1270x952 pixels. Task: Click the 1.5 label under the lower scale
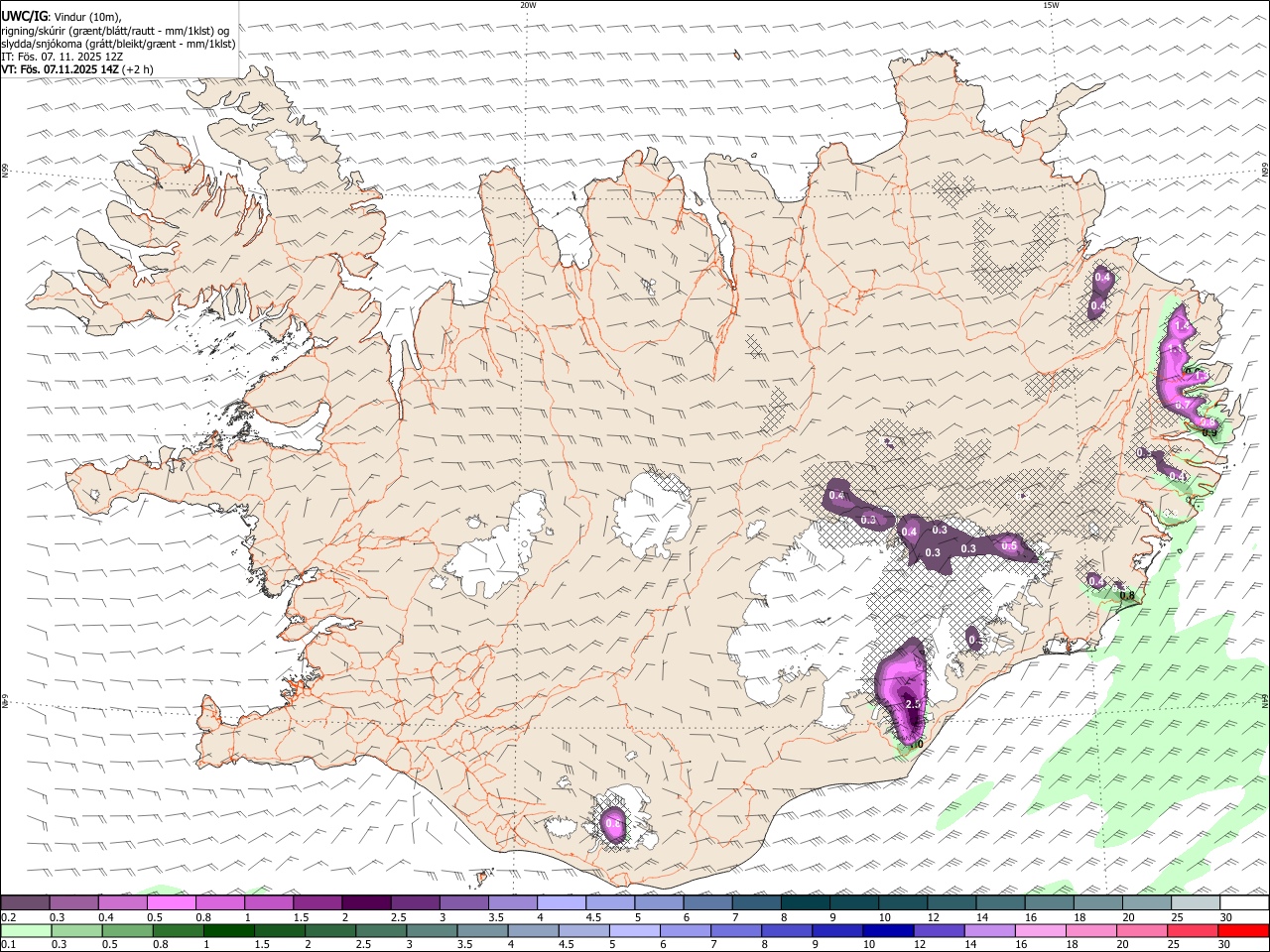pyautogui.click(x=262, y=945)
